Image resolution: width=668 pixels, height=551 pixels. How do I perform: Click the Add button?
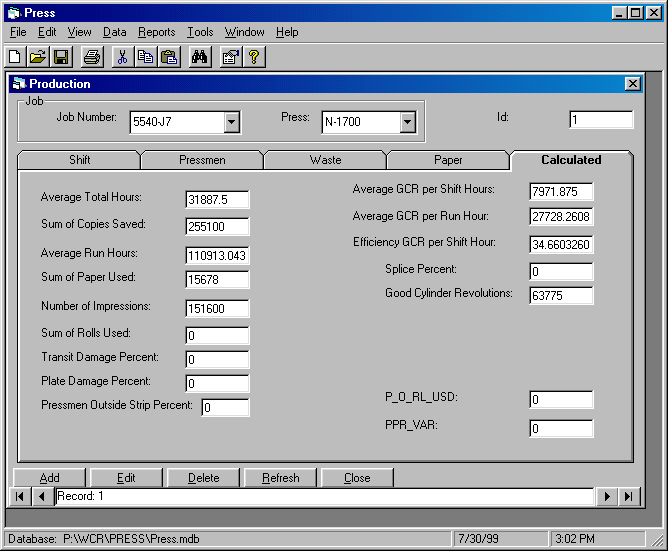[x=49, y=477]
